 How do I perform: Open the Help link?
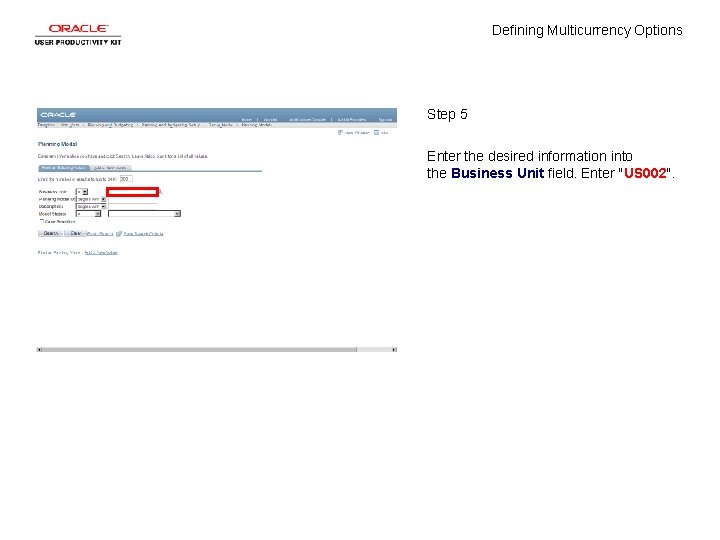click(385, 133)
